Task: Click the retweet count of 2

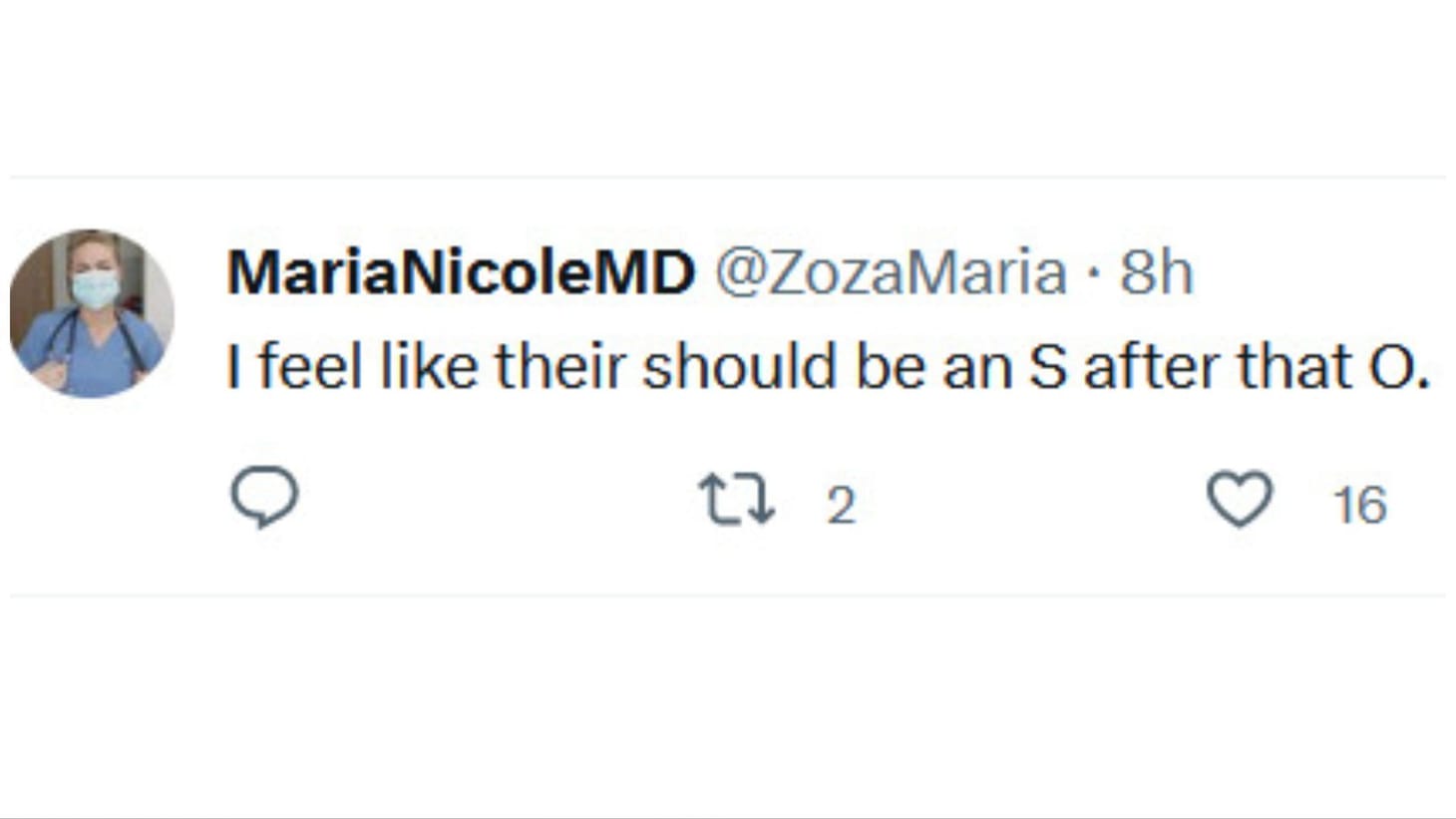Action: [841, 505]
